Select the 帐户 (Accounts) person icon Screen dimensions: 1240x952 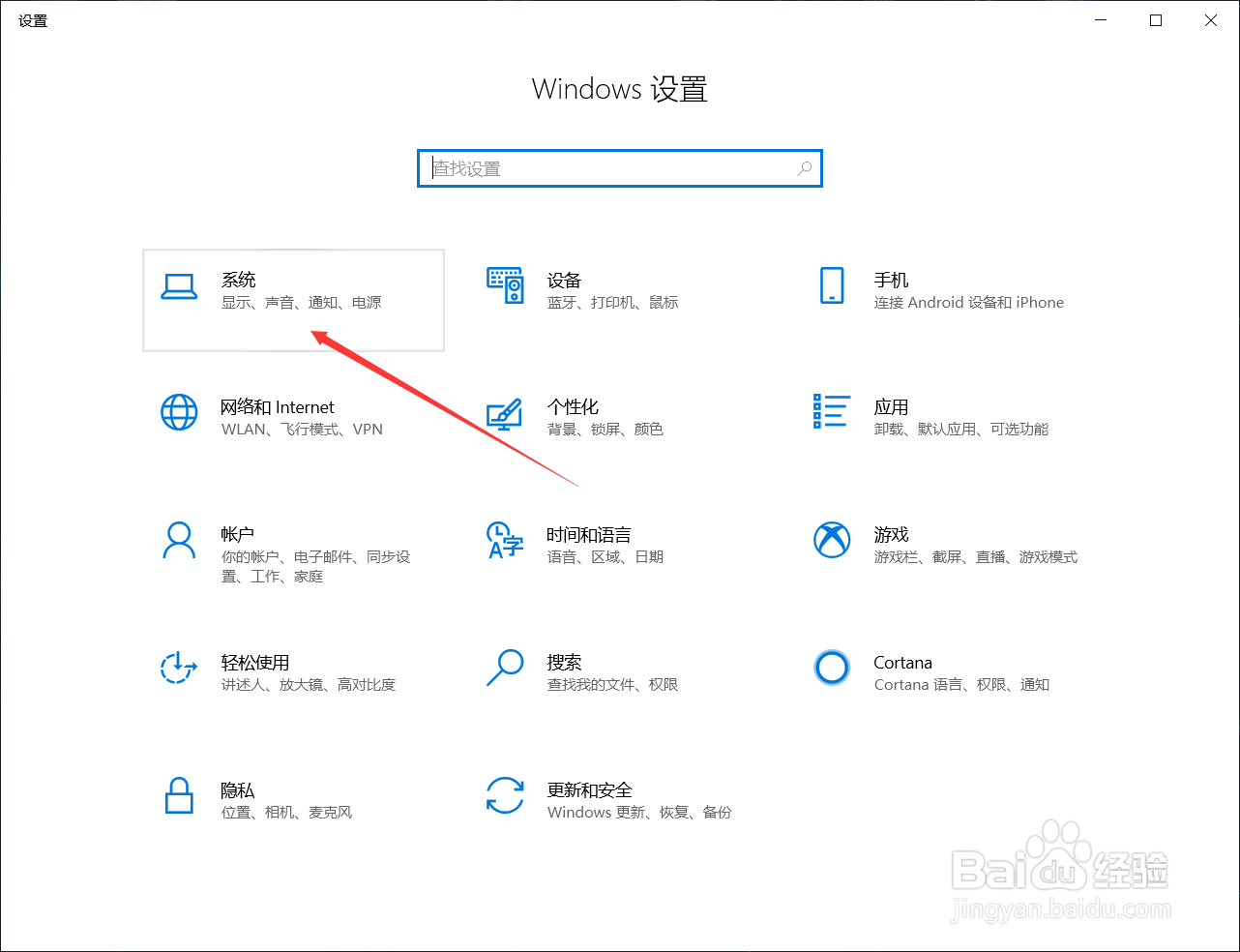click(x=179, y=542)
